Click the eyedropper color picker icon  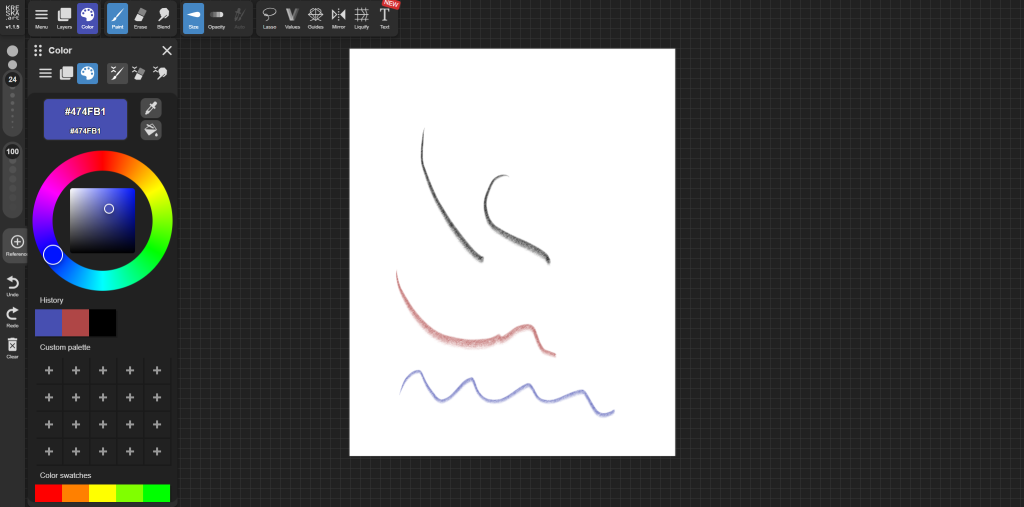tap(151, 108)
